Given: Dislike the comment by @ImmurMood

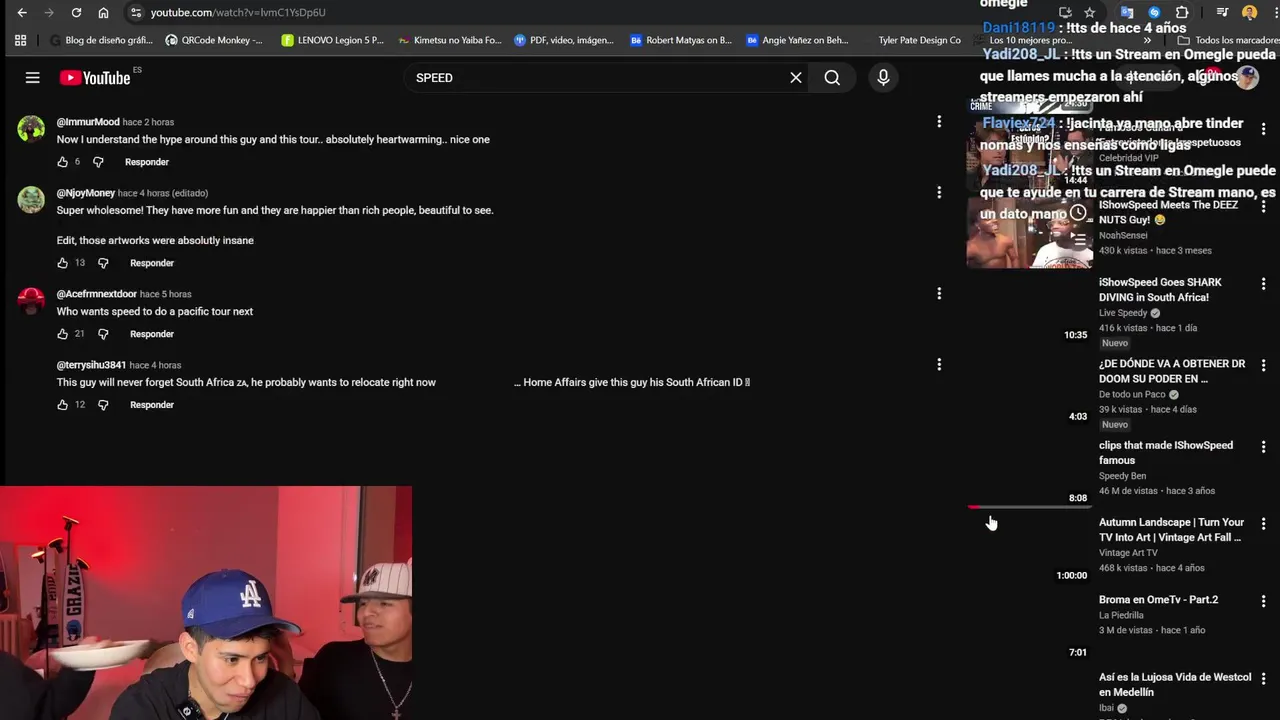Looking at the screenshot, I should [x=98, y=162].
